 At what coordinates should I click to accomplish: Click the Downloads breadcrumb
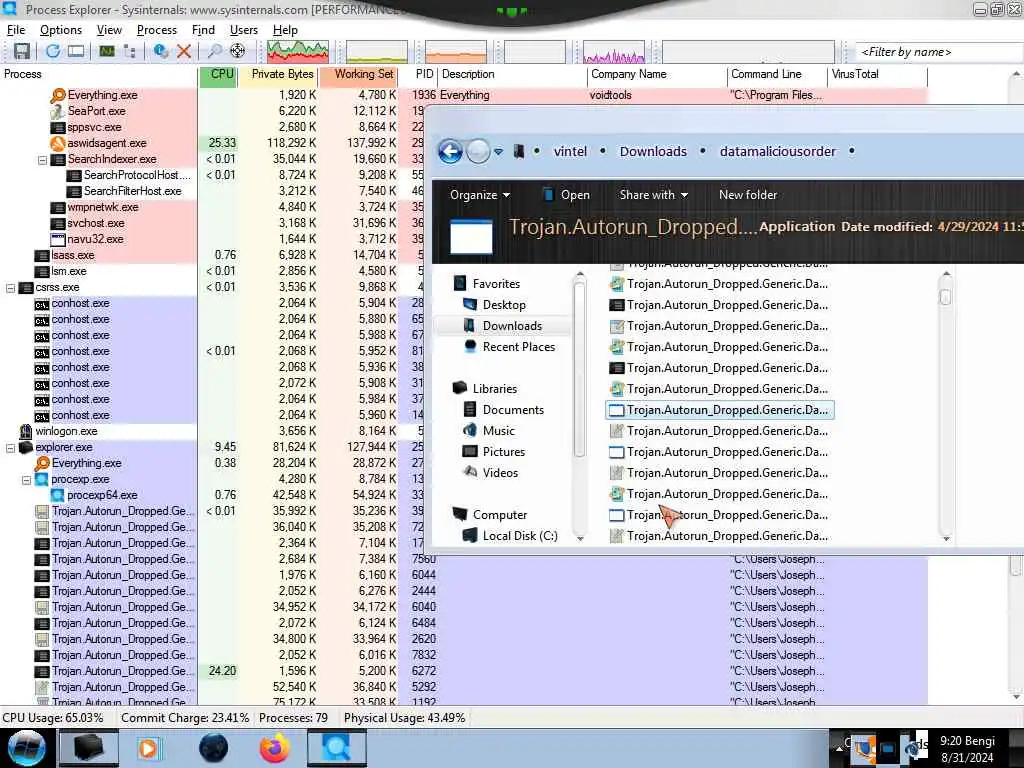click(x=653, y=152)
